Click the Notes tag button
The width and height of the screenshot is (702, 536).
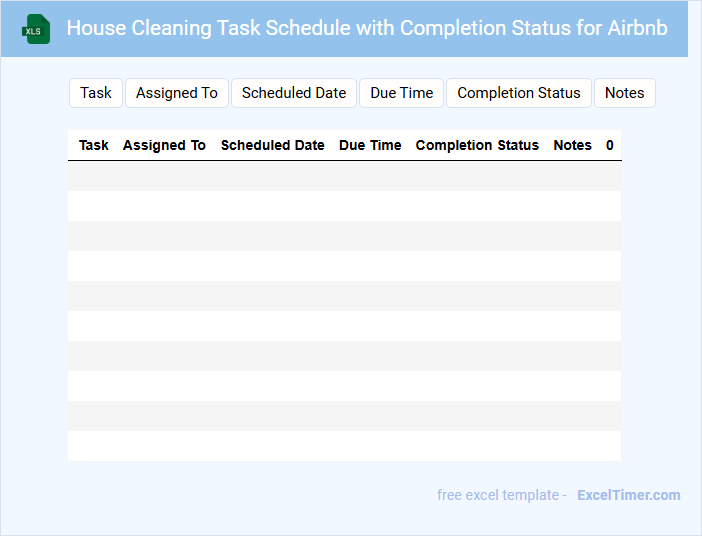pos(625,93)
